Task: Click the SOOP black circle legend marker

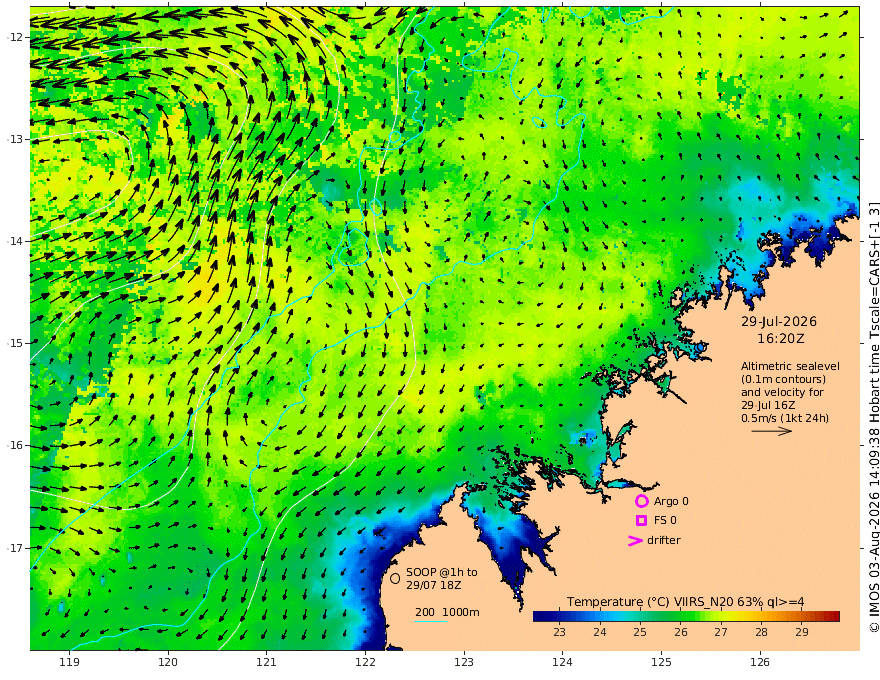Action: pos(395,578)
